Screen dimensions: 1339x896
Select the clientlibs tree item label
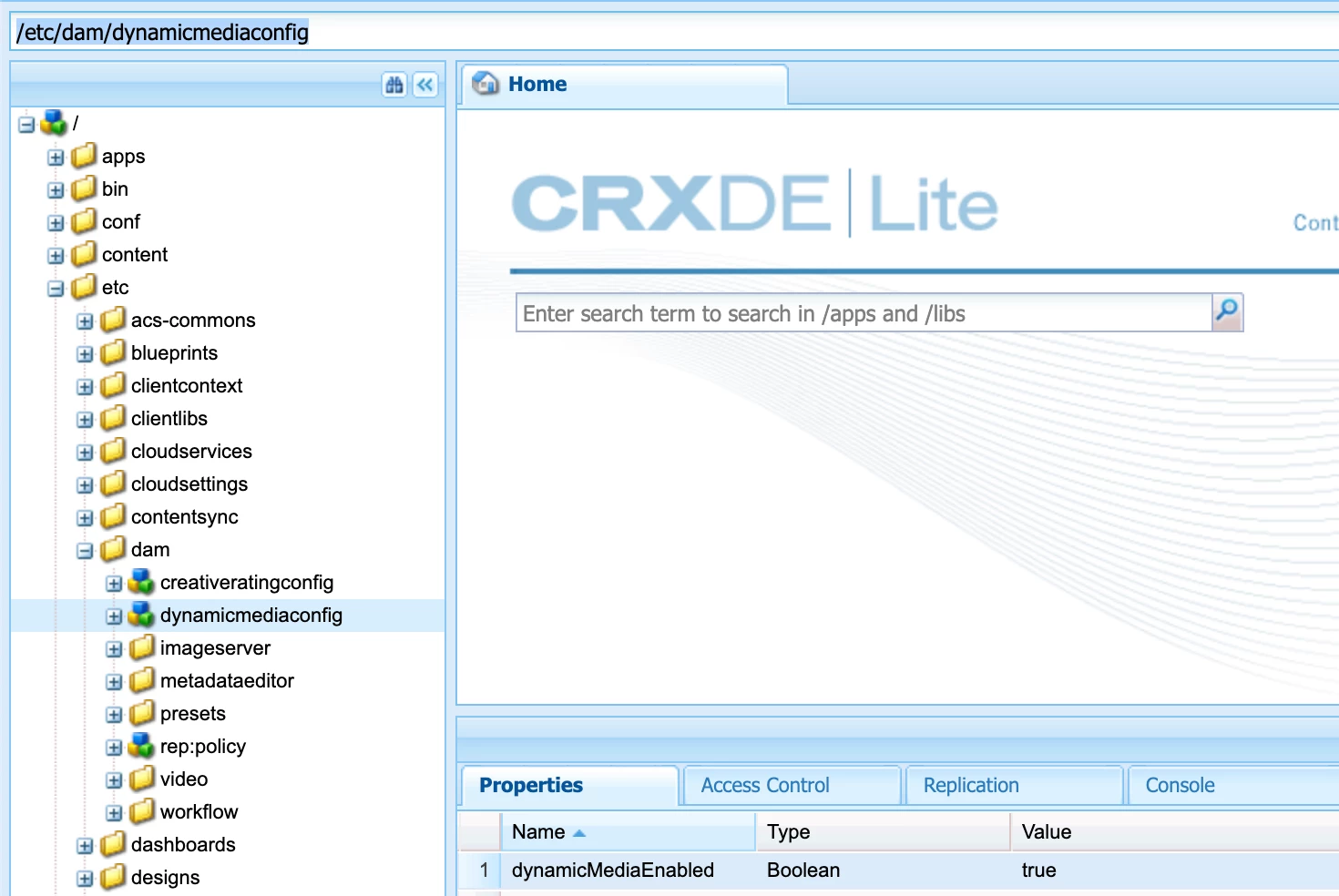click(169, 418)
